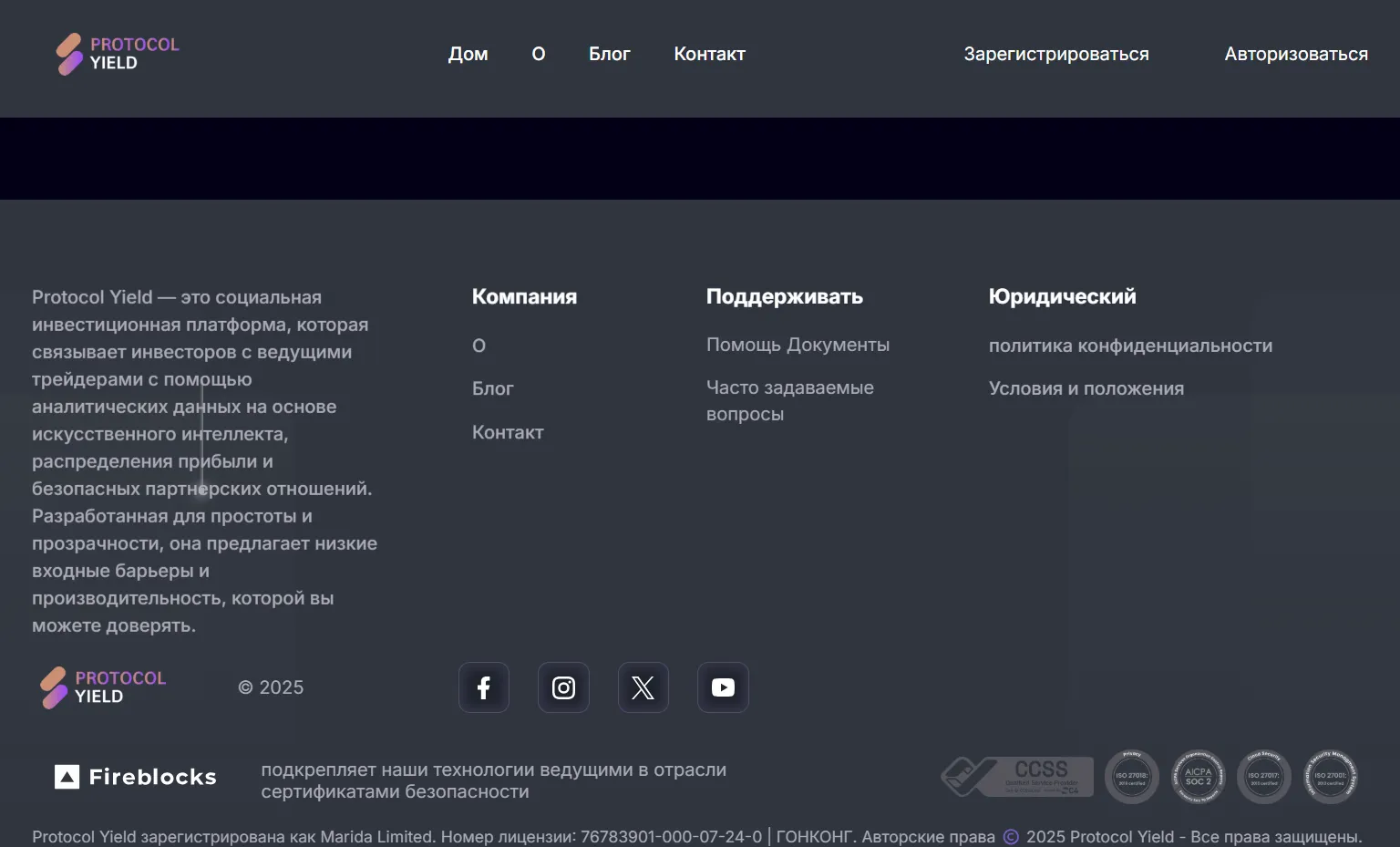Click the Зарегистрироваться button
Viewport: 1400px width, 847px height.
(1056, 54)
